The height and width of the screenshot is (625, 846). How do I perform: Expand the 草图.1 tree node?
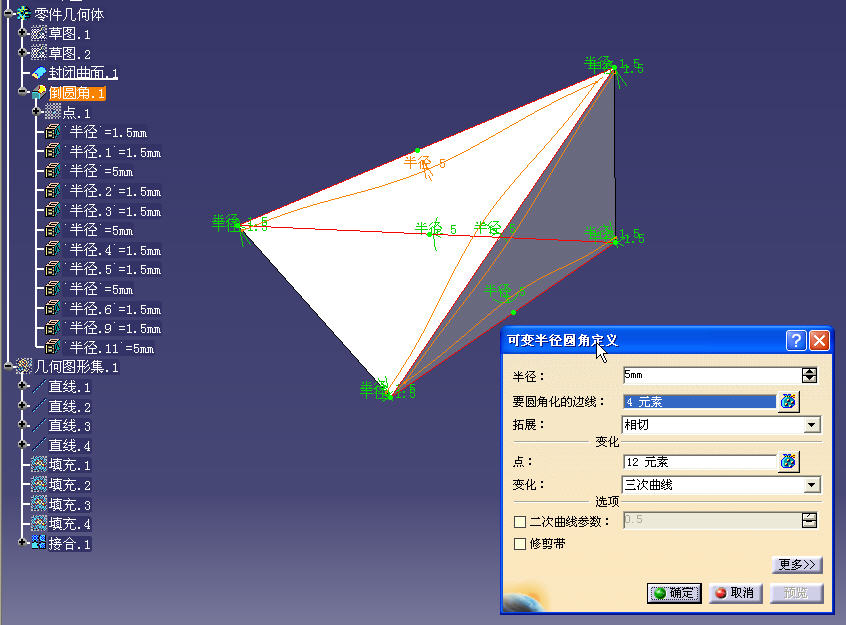22,32
